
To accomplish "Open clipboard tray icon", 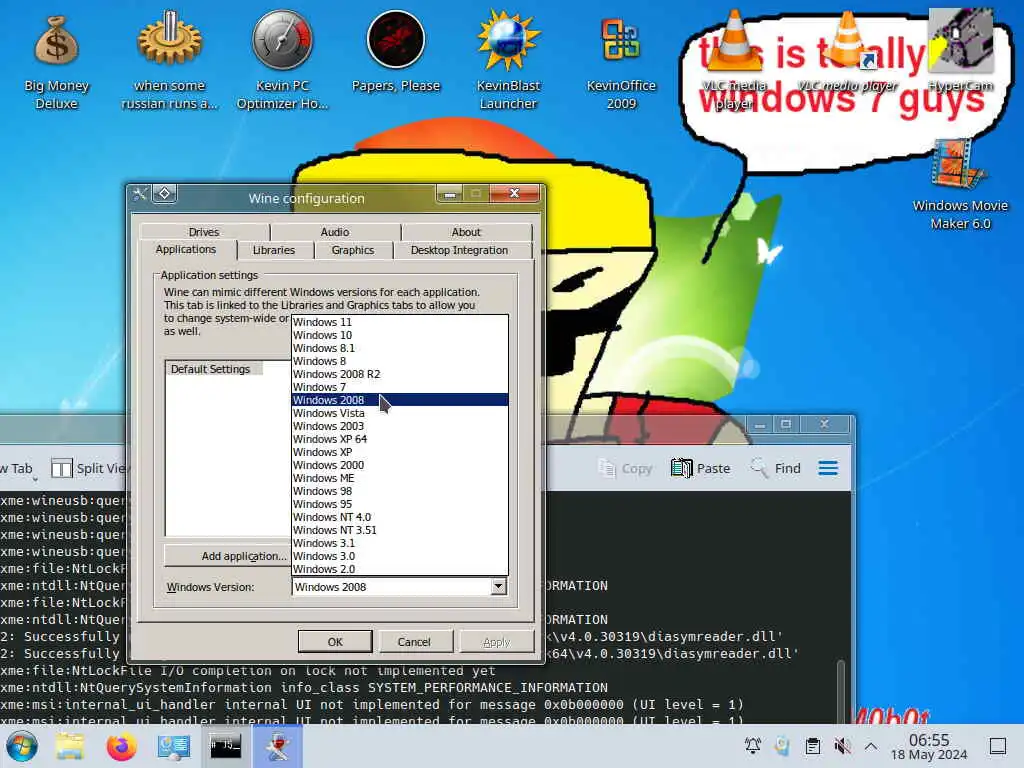I will (812, 746).
